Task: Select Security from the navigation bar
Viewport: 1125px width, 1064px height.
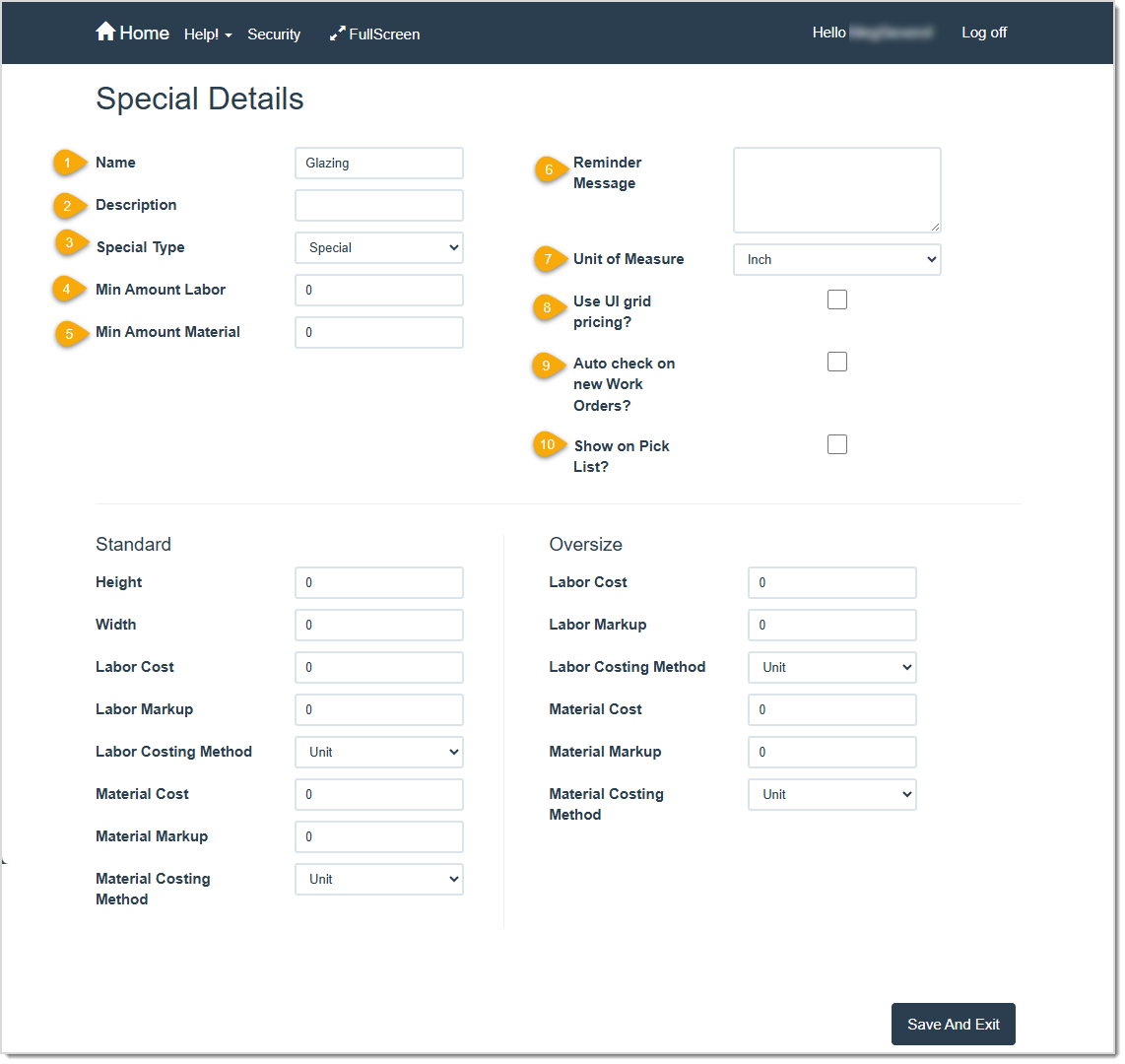Action: tap(274, 33)
